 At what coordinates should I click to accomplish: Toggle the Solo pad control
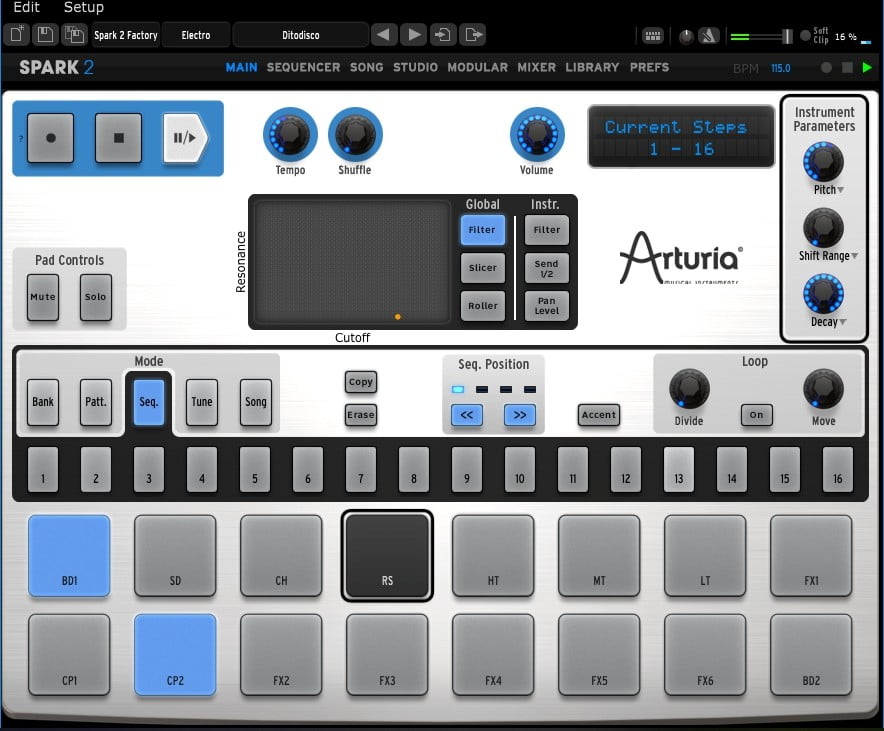[95, 297]
